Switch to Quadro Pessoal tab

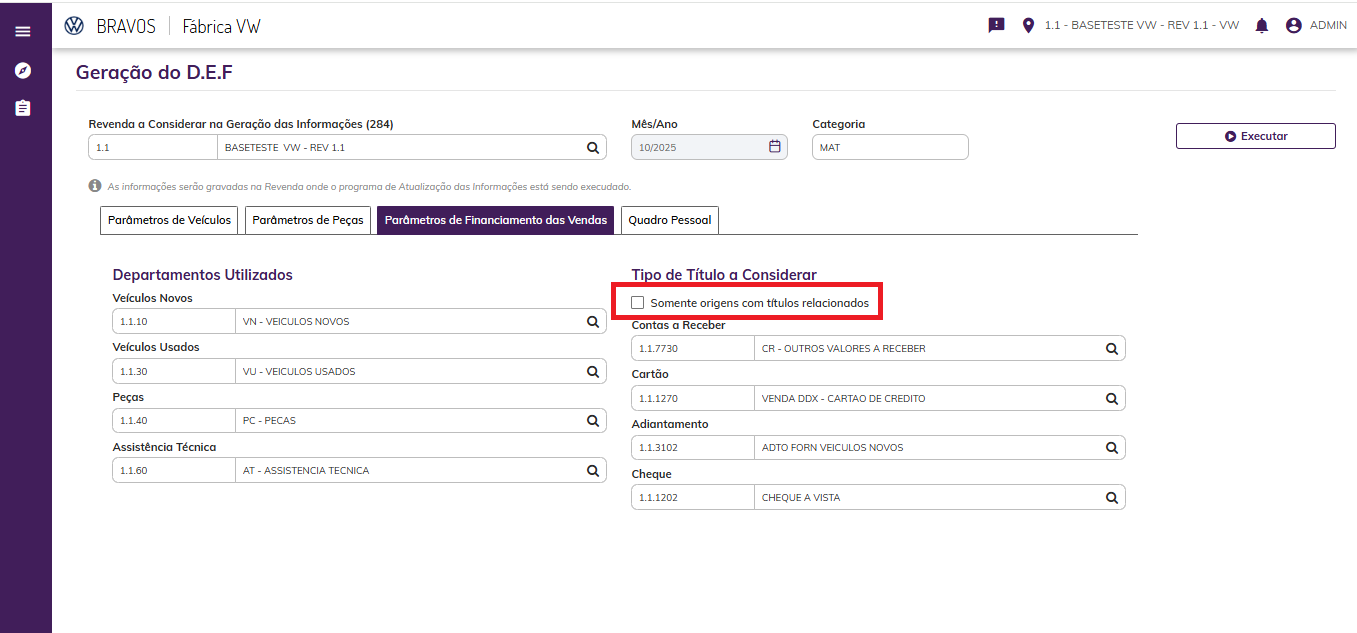[669, 220]
